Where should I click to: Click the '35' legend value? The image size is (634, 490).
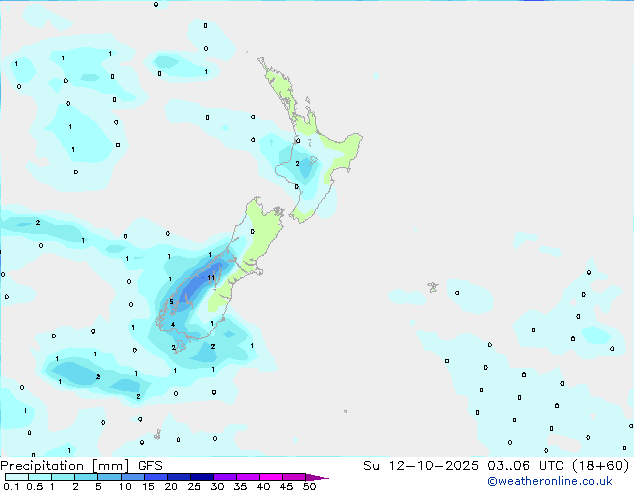click(x=240, y=486)
